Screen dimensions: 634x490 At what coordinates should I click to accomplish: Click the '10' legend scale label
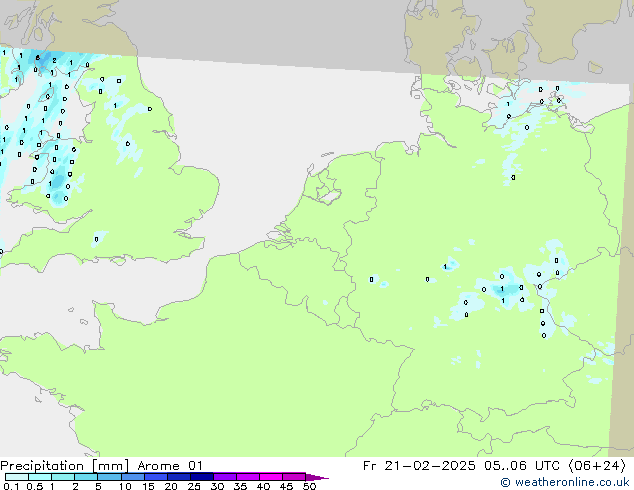(125, 486)
